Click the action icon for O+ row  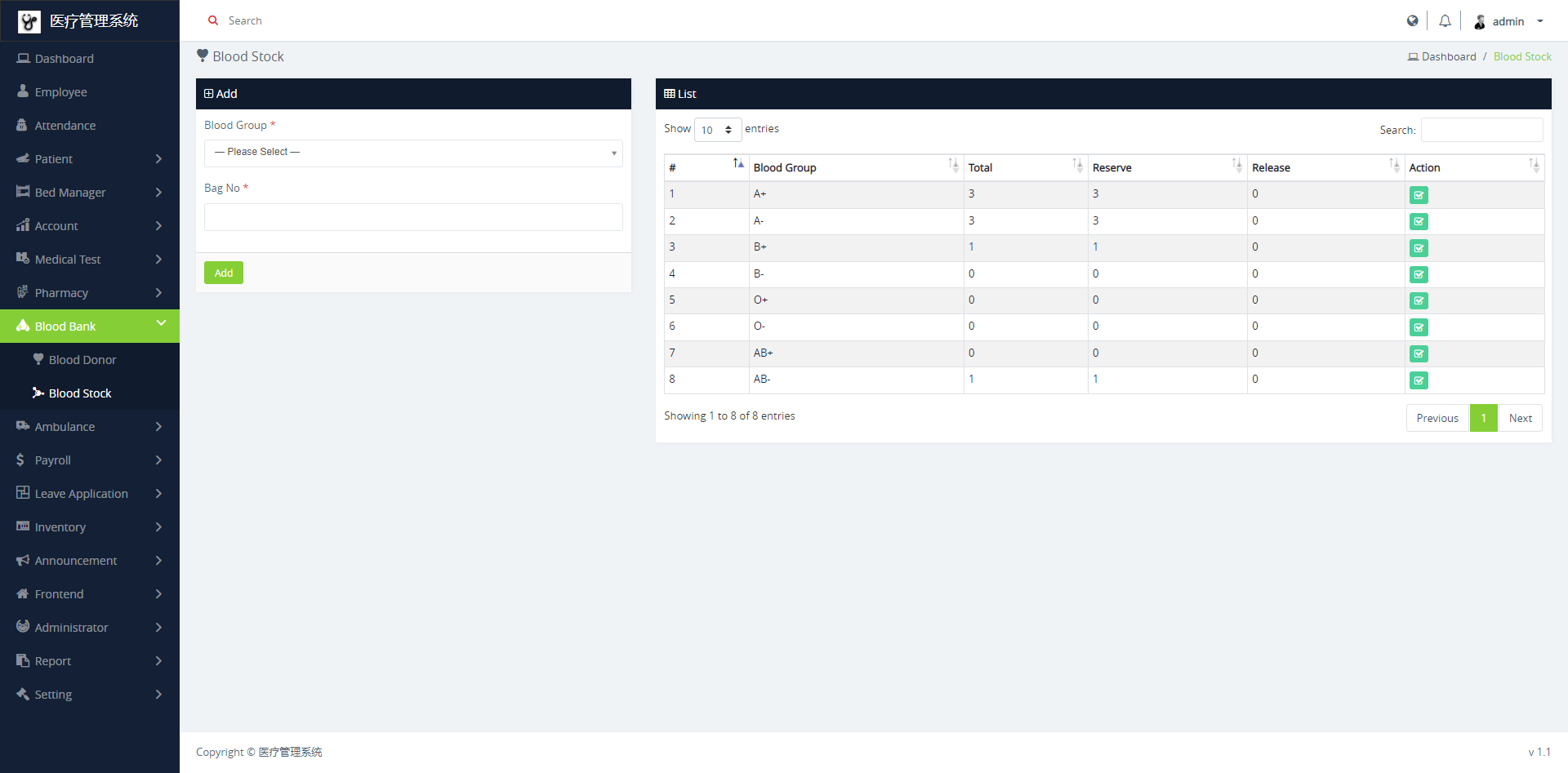pos(1419,301)
